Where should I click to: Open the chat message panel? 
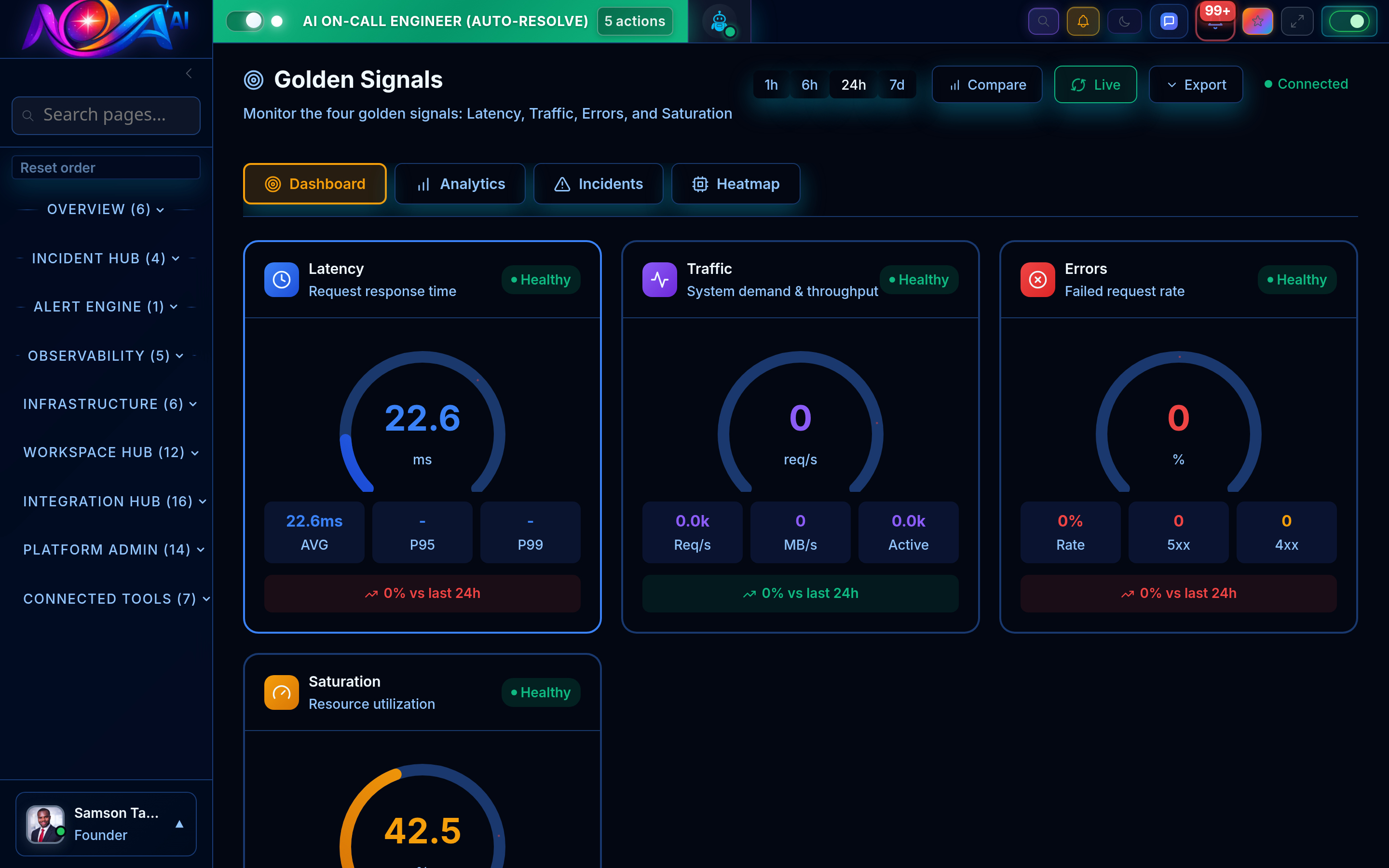1169,21
